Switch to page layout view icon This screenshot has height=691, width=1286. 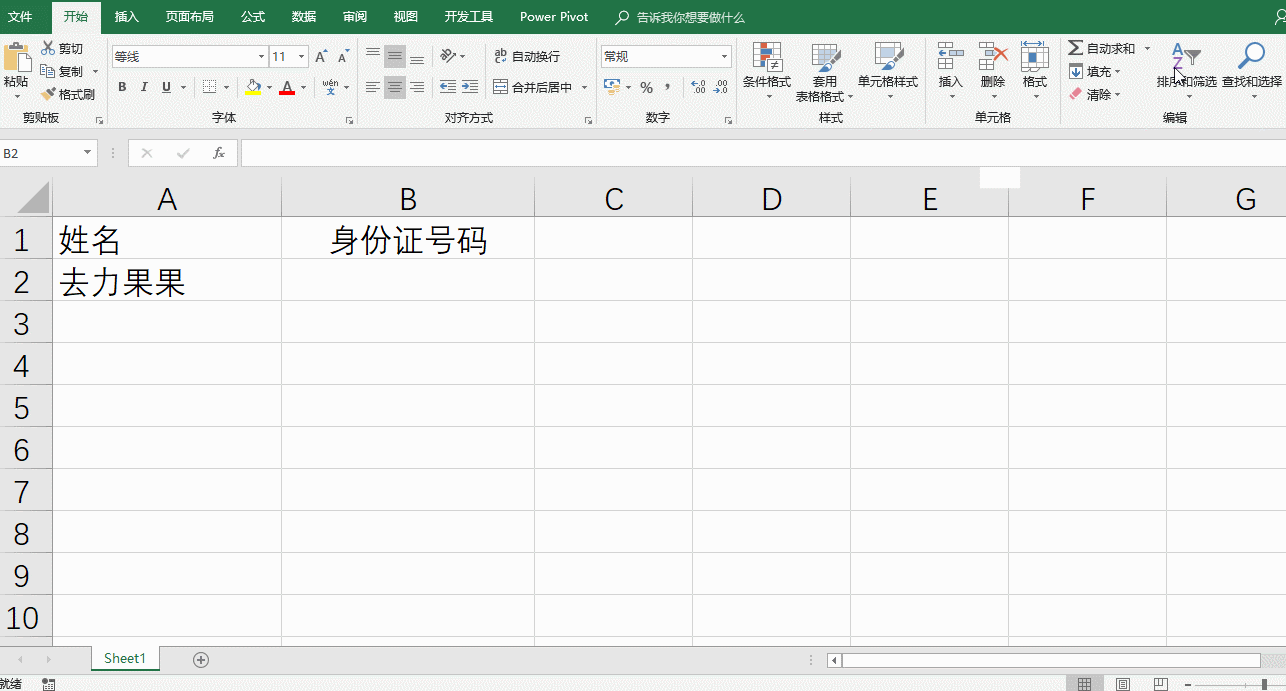[1122, 684]
